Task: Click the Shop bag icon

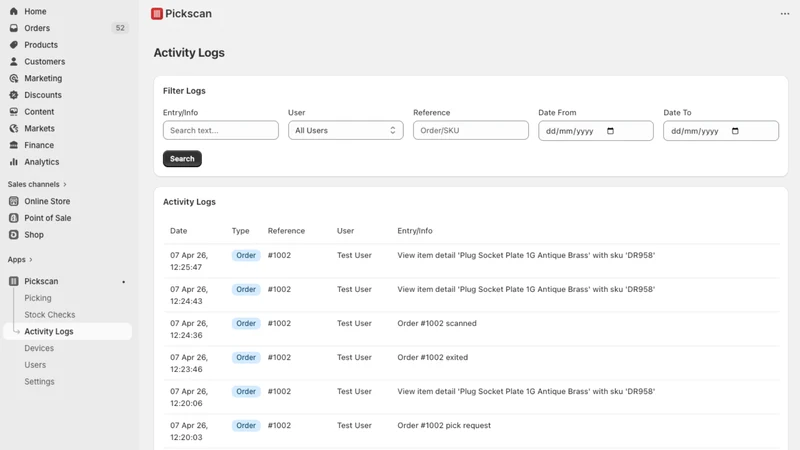Action: click(x=14, y=235)
